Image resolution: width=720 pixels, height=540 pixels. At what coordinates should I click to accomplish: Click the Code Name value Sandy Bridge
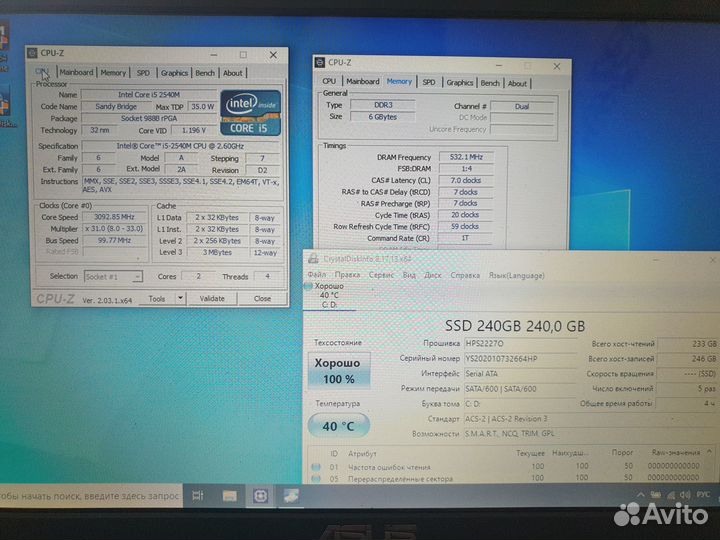(x=116, y=107)
